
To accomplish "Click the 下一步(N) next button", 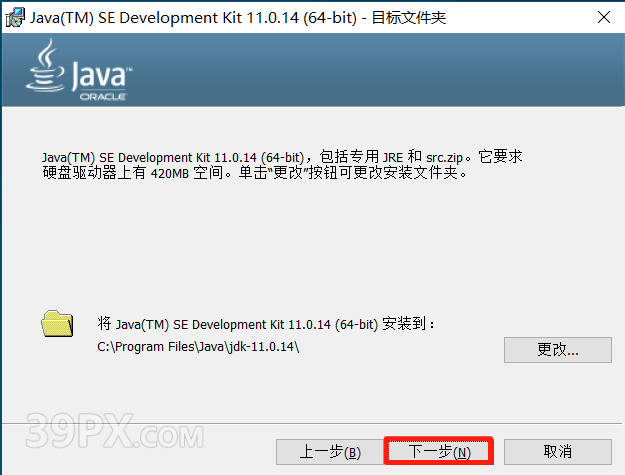I will coord(438,451).
